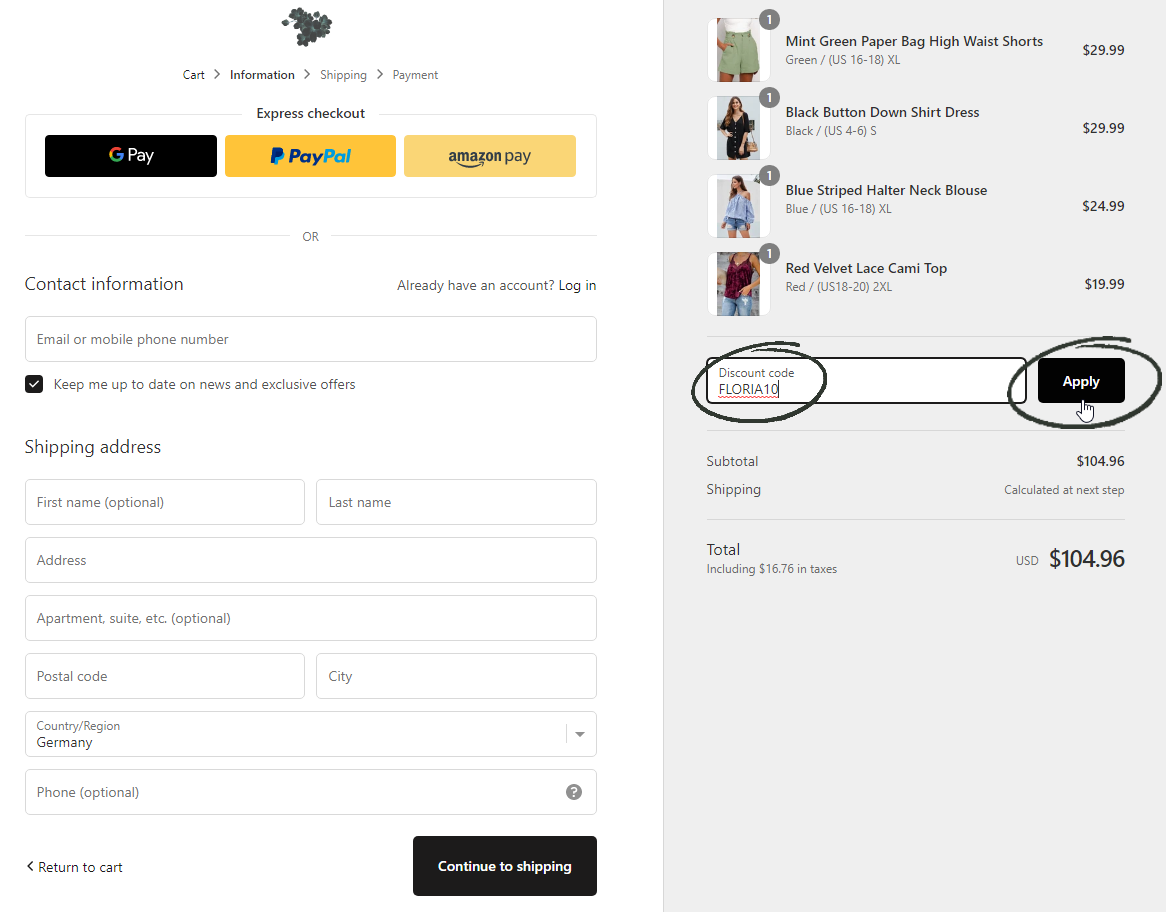Select the Postal code field
The width and height of the screenshot is (1166, 912).
coord(165,676)
